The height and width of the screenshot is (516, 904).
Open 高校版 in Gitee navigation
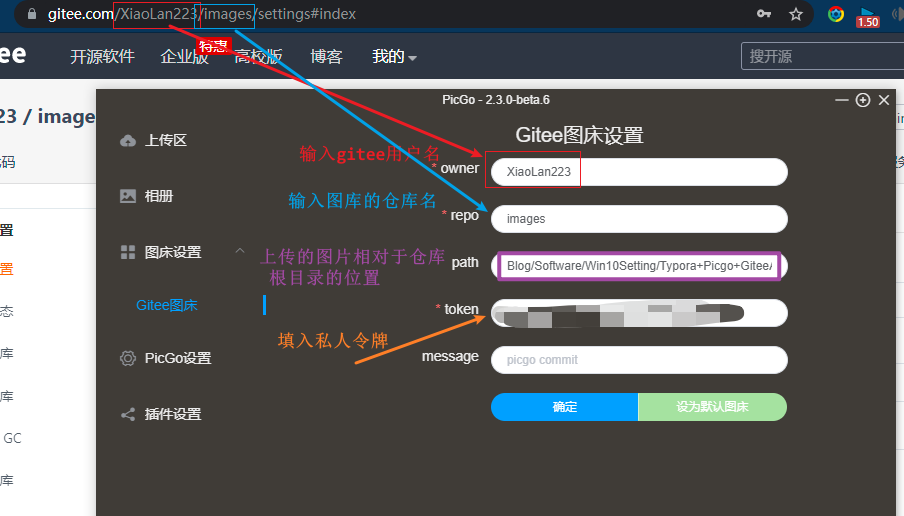258,57
